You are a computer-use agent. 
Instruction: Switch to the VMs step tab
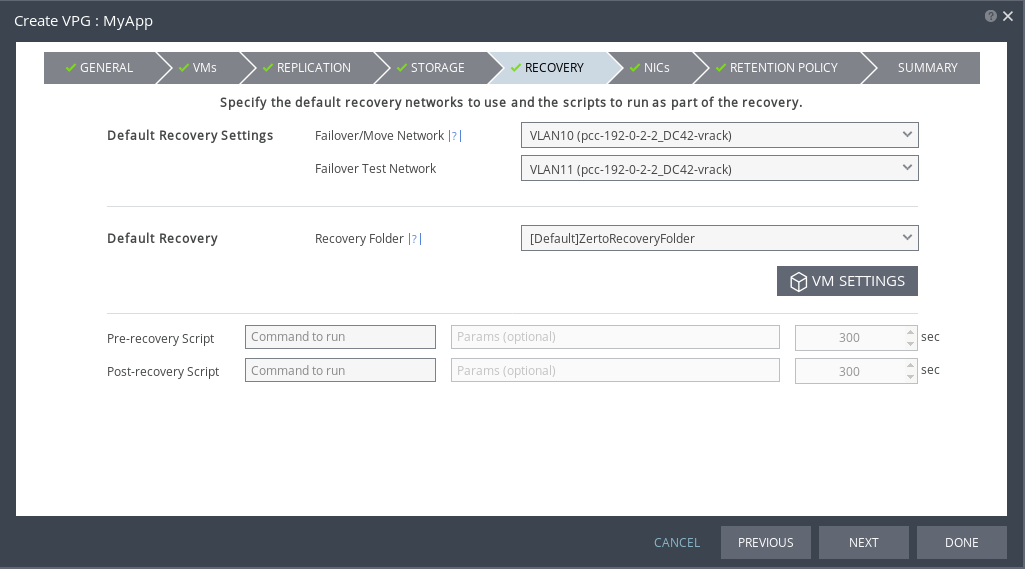[198, 68]
